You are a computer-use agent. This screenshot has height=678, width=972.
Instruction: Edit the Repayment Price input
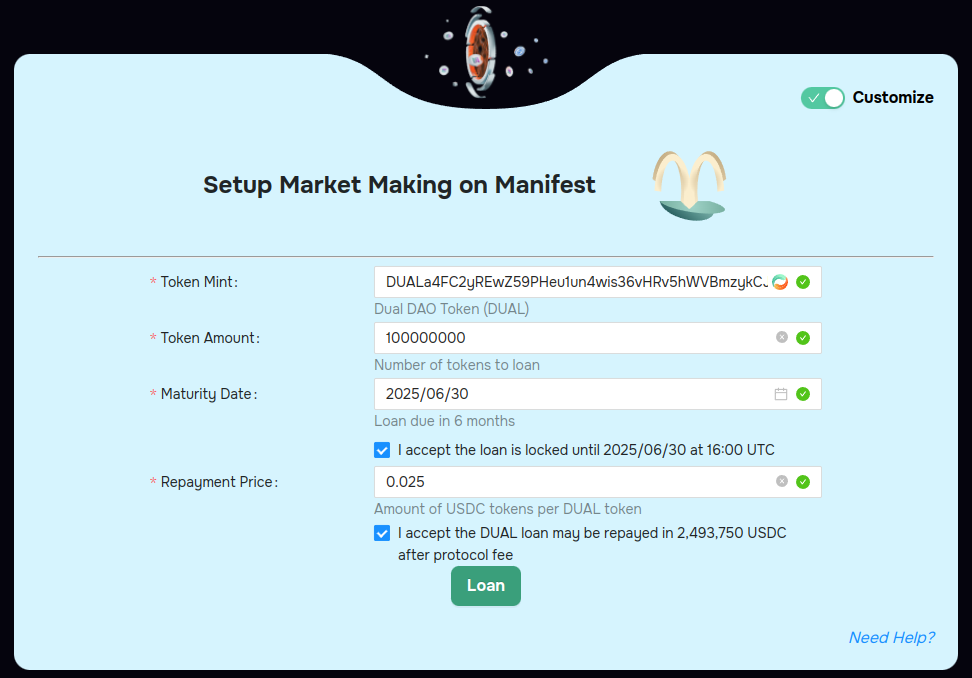(570, 482)
